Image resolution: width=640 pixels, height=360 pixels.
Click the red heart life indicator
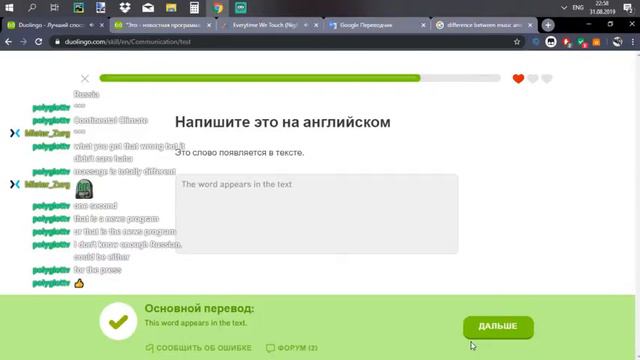[518, 78]
